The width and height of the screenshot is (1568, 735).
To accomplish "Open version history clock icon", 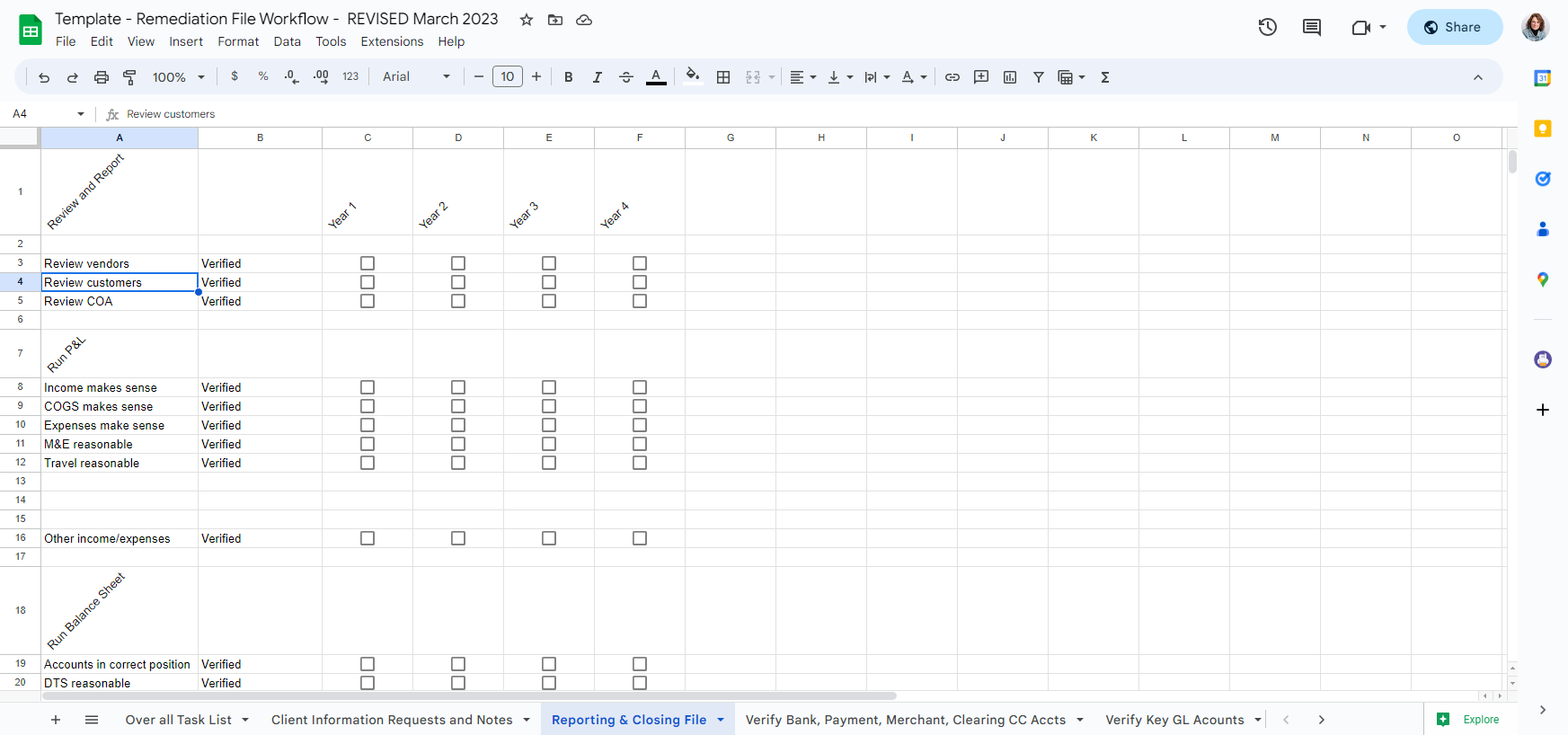I will point(1268,27).
